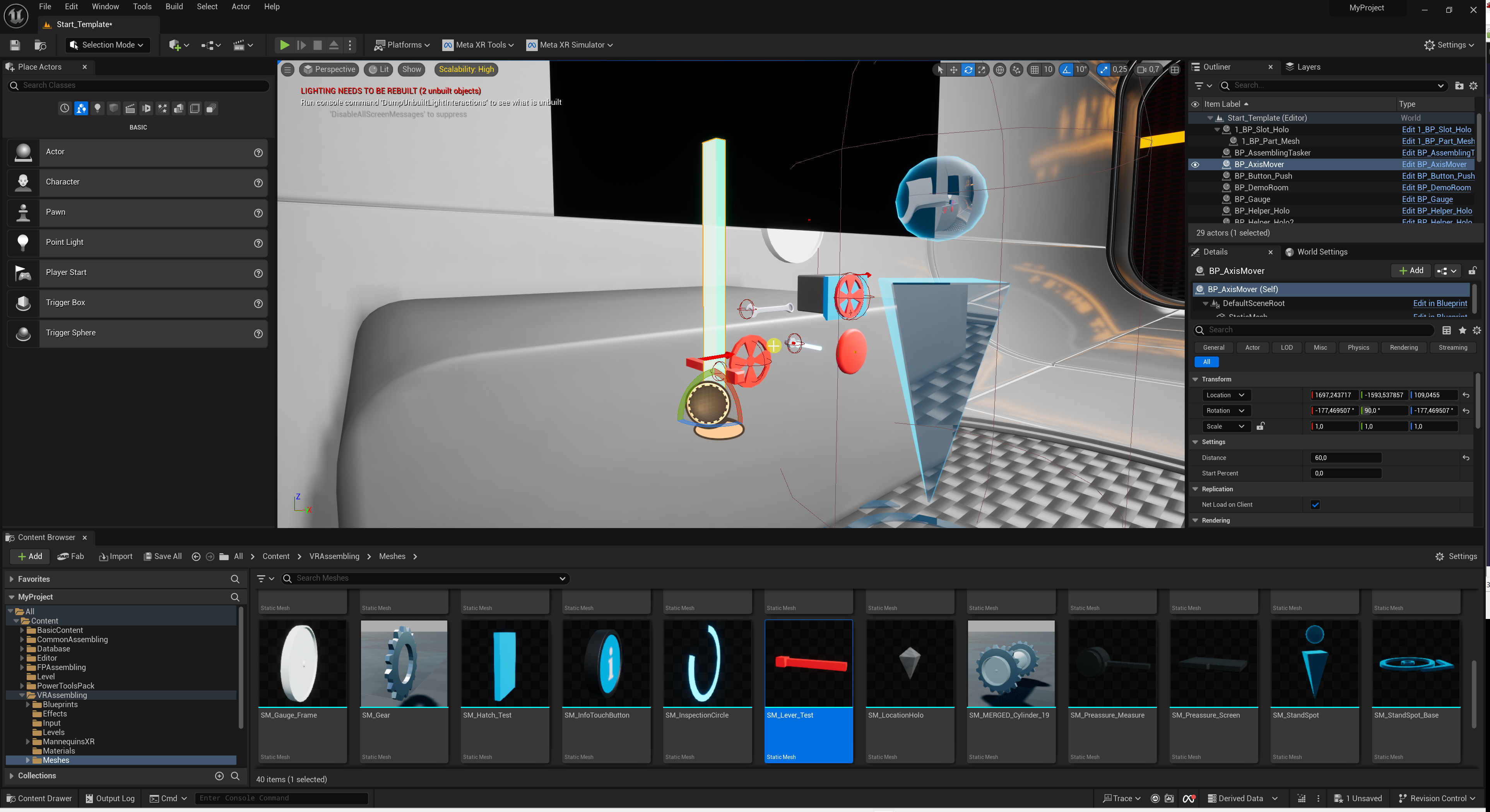Select the translate (move) gizmo tool
This screenshot has width=1490, height=812.
pos(954,69)
